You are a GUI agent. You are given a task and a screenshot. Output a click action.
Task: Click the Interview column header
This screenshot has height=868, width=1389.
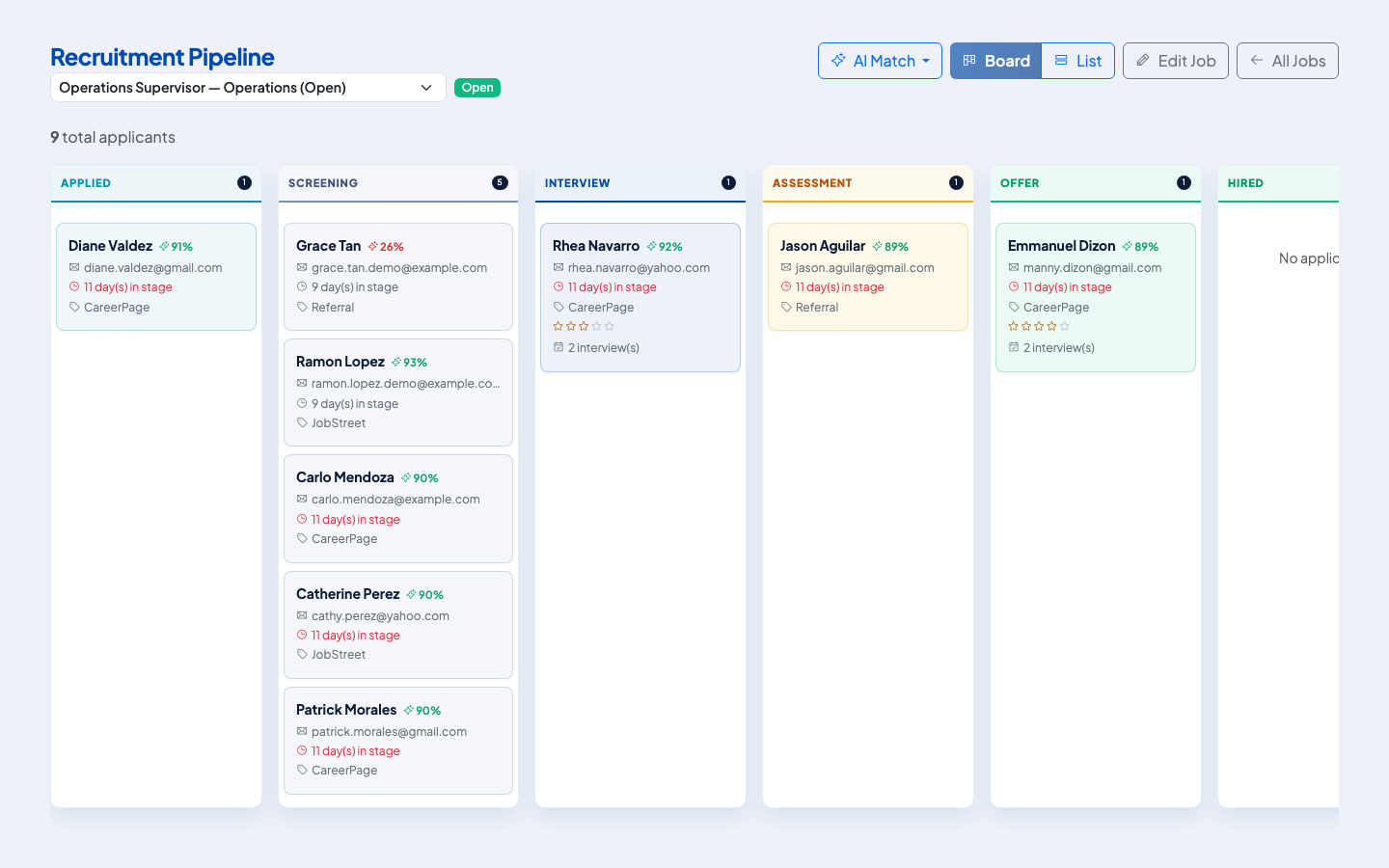(640, 183)
